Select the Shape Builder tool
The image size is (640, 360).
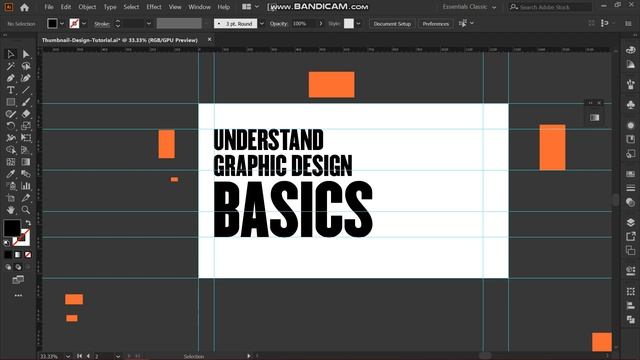coord(11,150)
